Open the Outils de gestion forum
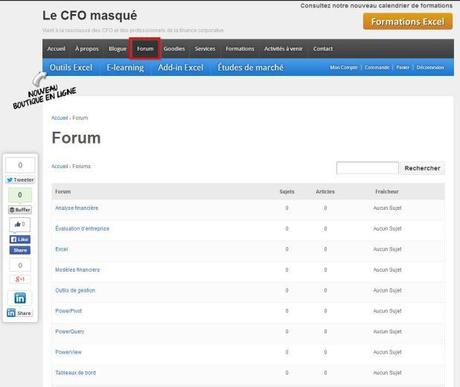The width and height of the screenshot is (460, 387). pos(75,290)
